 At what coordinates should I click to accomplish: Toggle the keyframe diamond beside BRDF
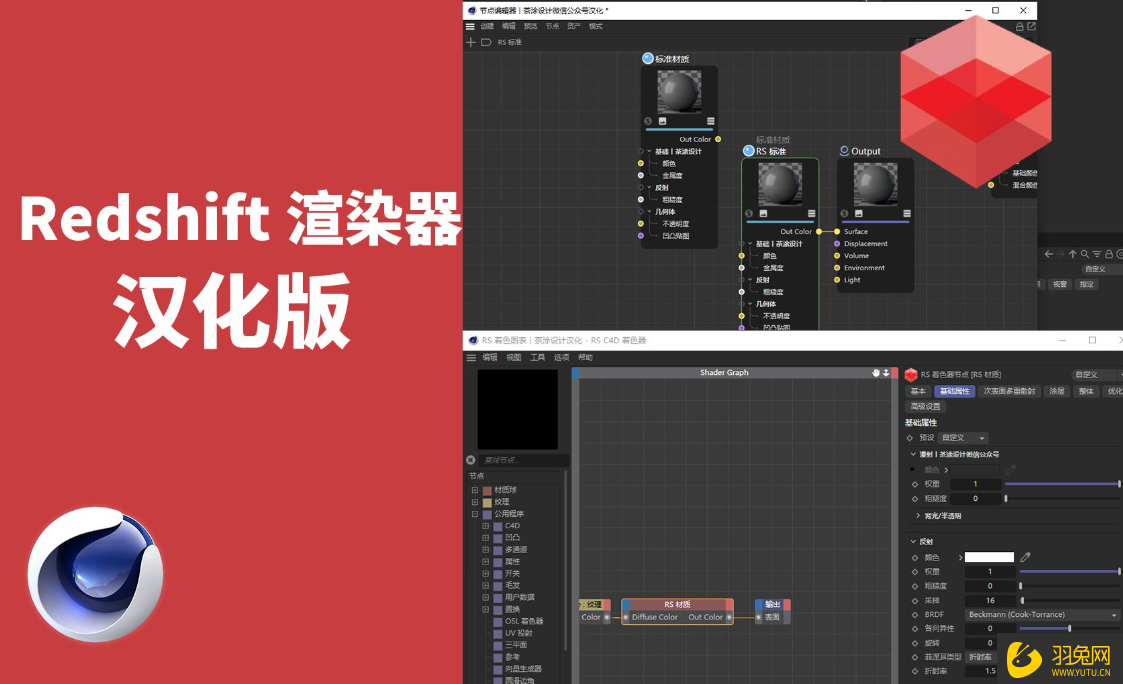click(x=913, y=615)
